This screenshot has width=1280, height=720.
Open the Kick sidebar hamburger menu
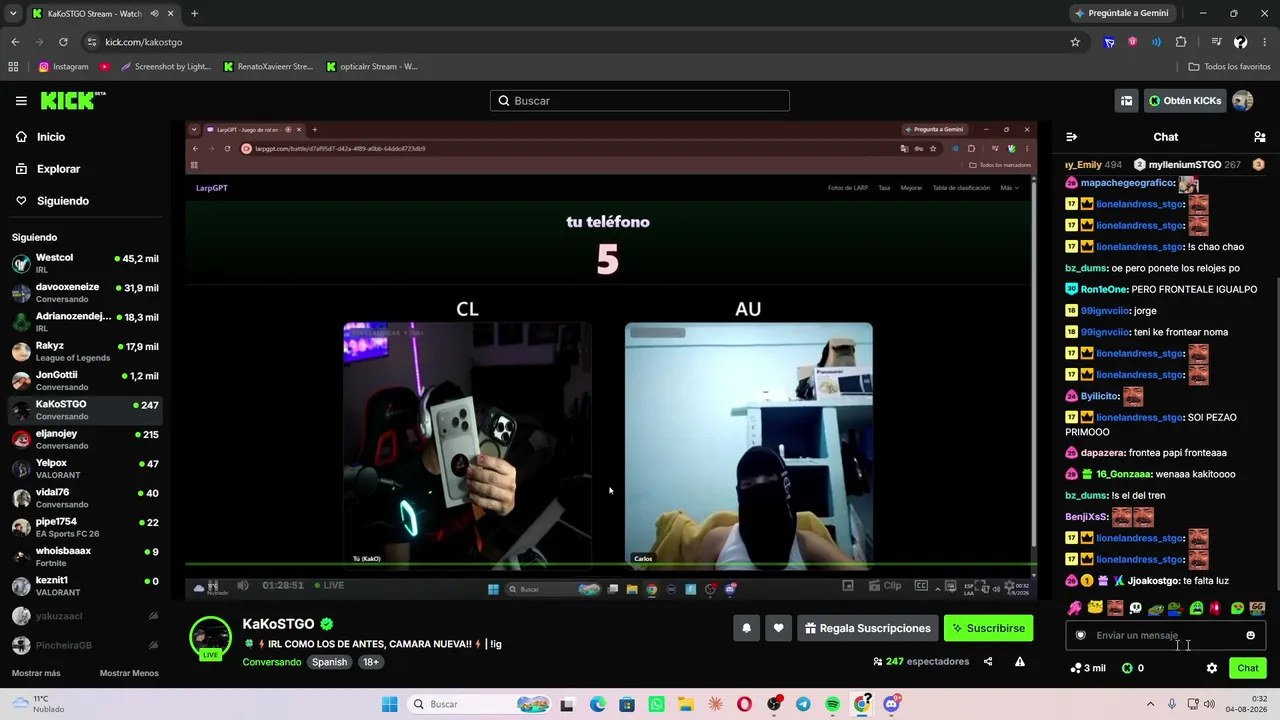[21, 101]
